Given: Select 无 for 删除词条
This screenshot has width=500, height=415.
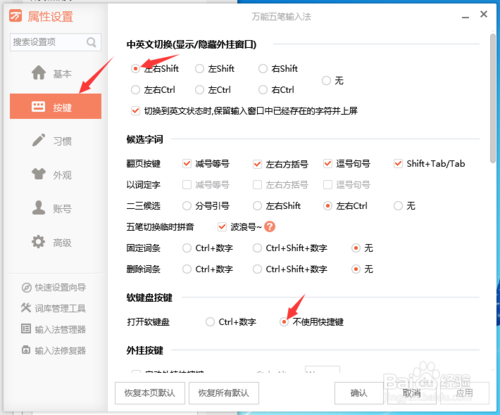Looking at the screenshot, I should (356, 269).
